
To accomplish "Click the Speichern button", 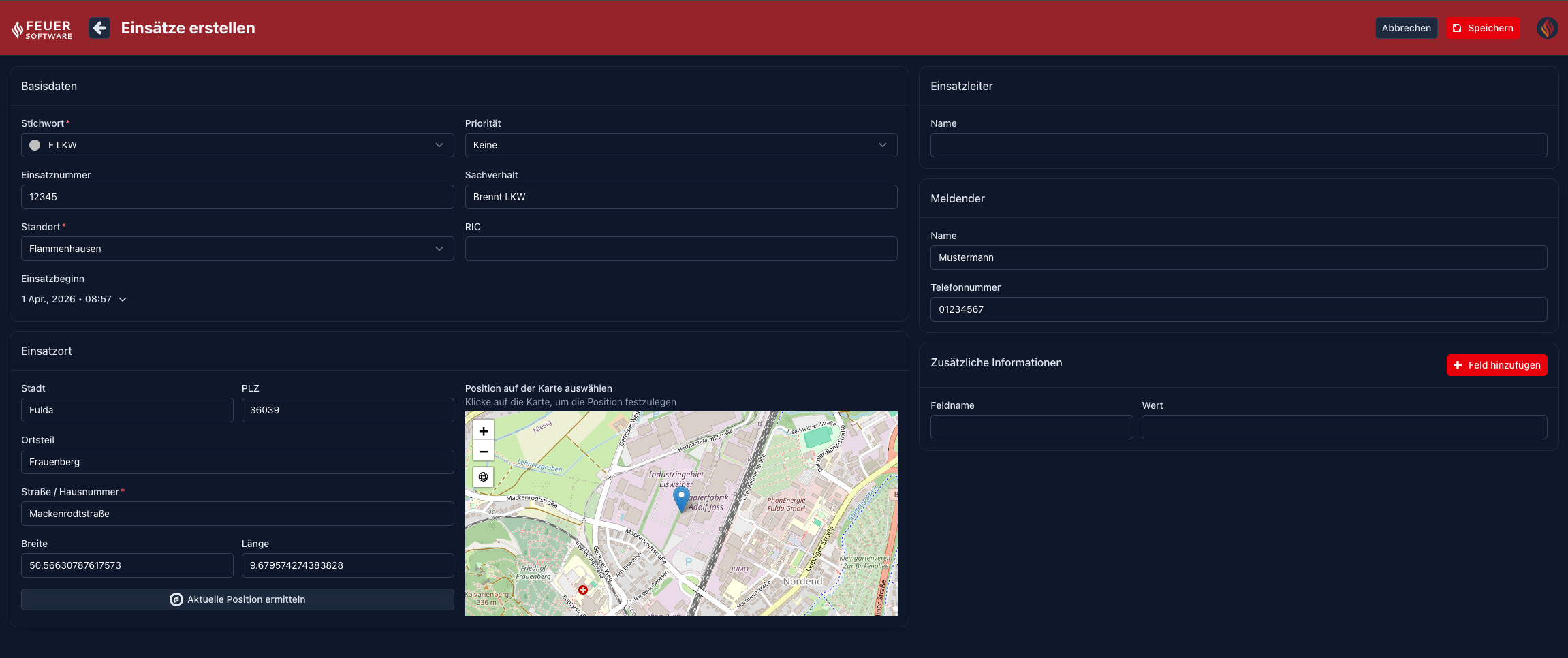I will [1483, 28].
